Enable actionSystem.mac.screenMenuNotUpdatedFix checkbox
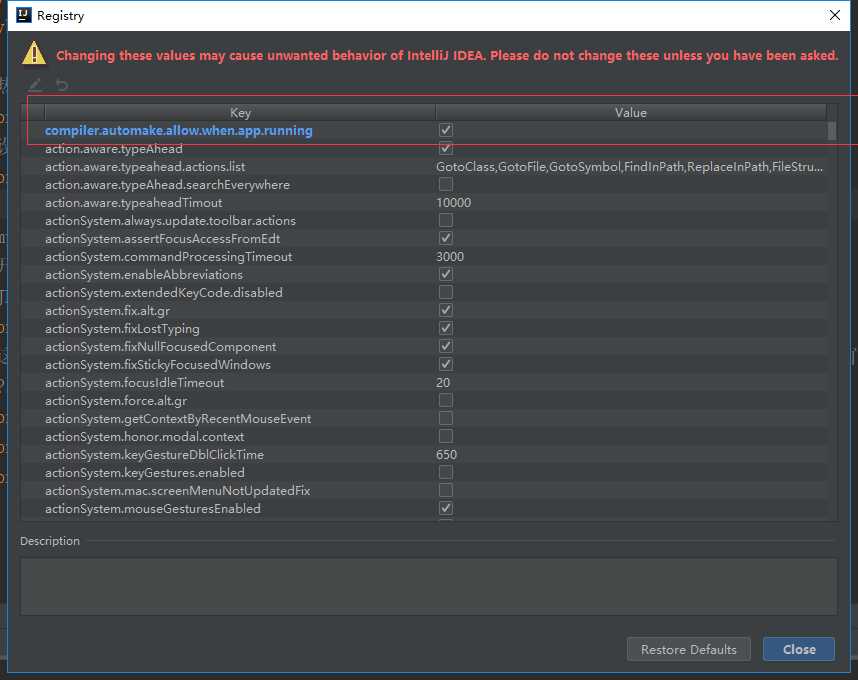 tap(445, 491)
